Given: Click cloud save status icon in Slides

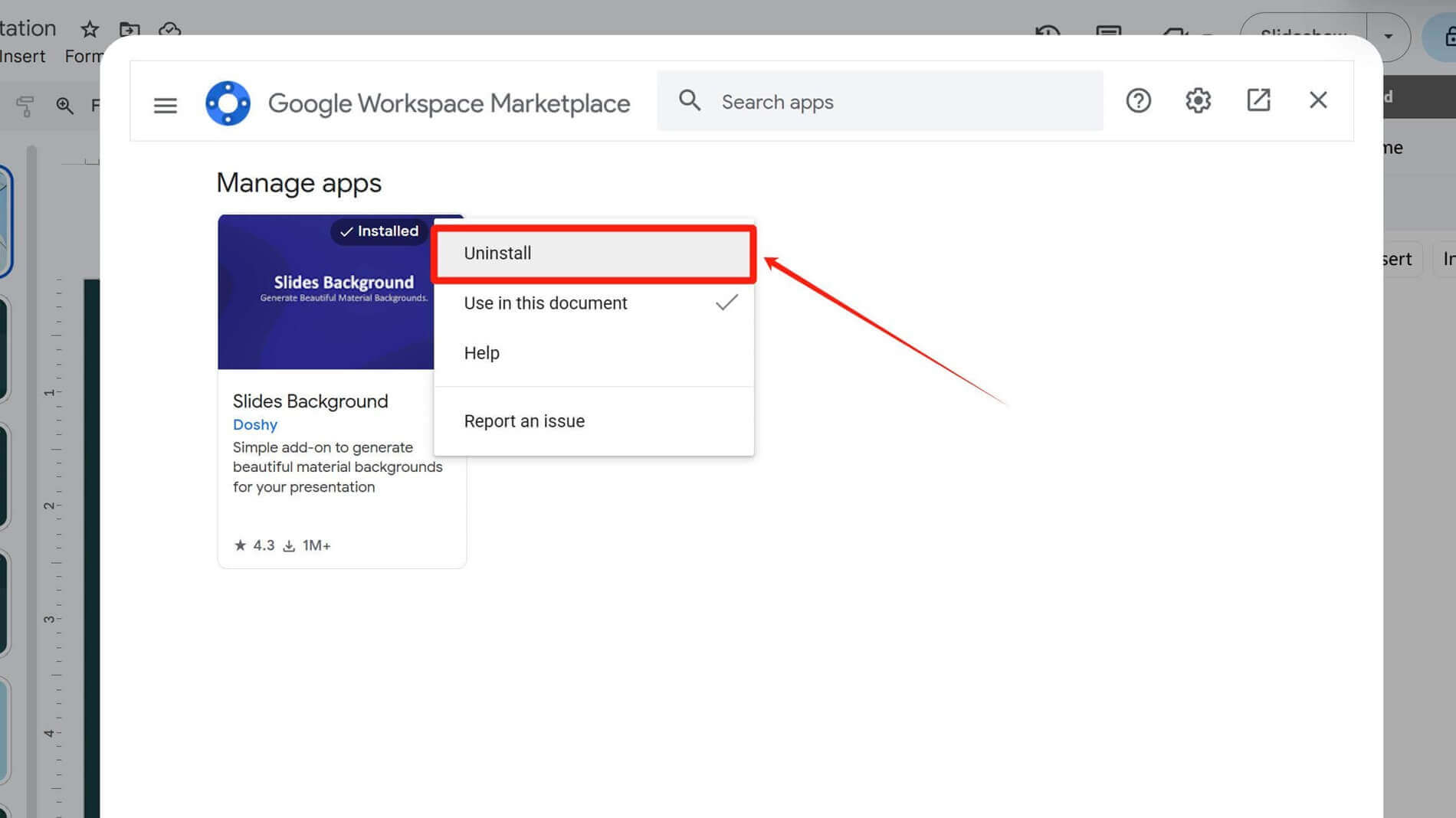Looking at the screenshot, I should coord(169,29).
